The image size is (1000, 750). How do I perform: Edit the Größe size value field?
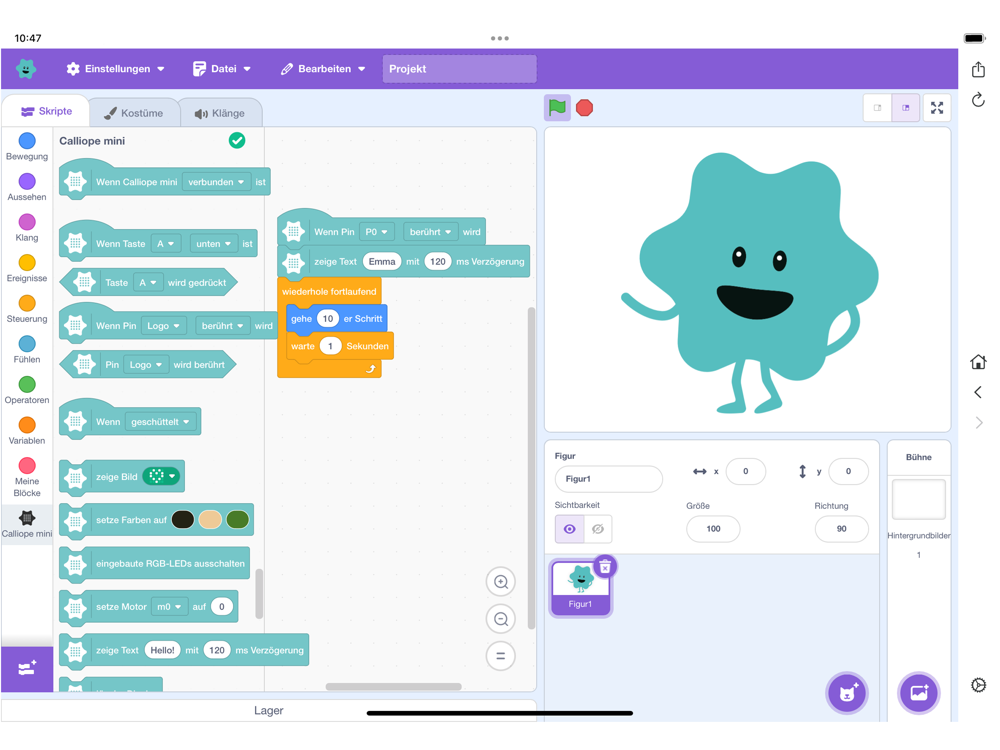click(x=713, y=529)
